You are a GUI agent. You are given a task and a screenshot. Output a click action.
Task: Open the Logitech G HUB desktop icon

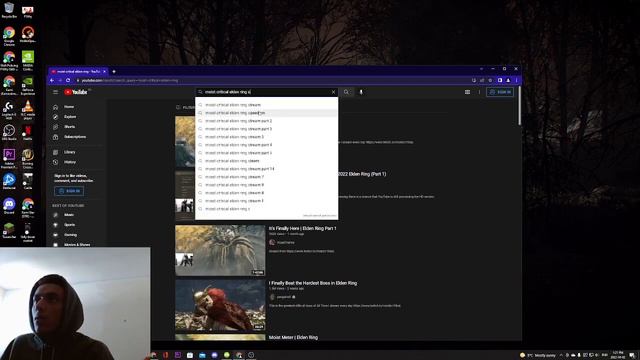point(9,109)
